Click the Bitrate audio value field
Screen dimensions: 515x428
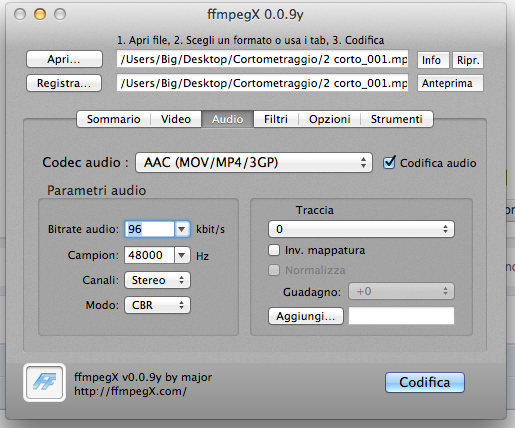(x=150, y=229)
